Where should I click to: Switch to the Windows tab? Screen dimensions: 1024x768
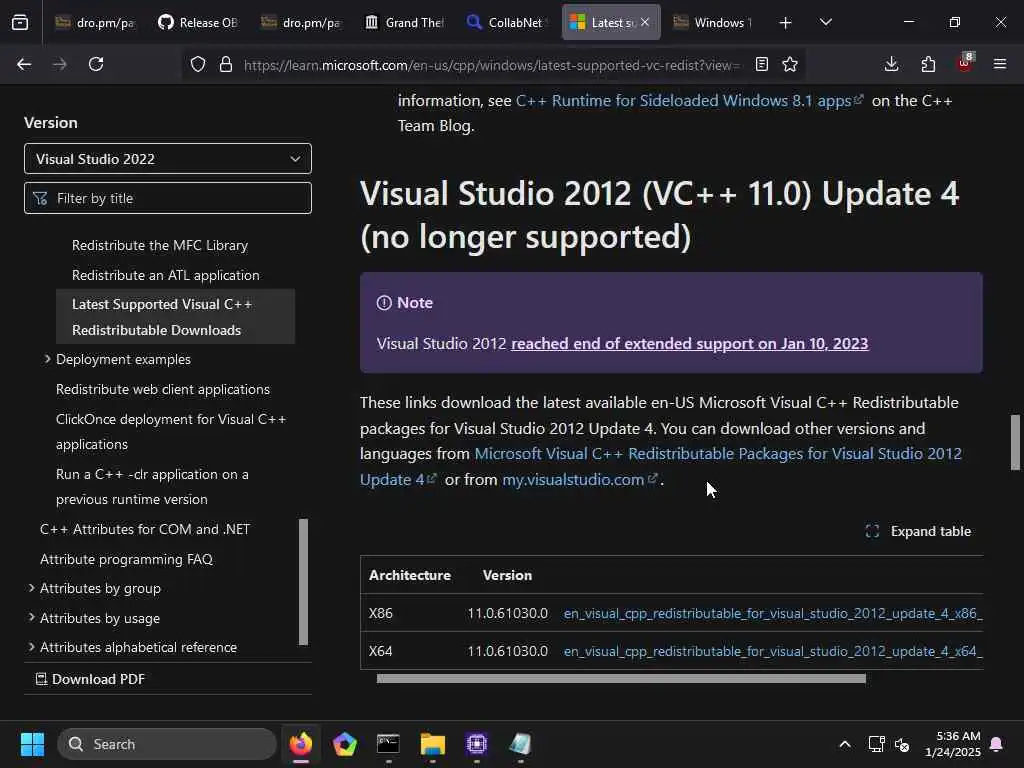tap(713, 22)
